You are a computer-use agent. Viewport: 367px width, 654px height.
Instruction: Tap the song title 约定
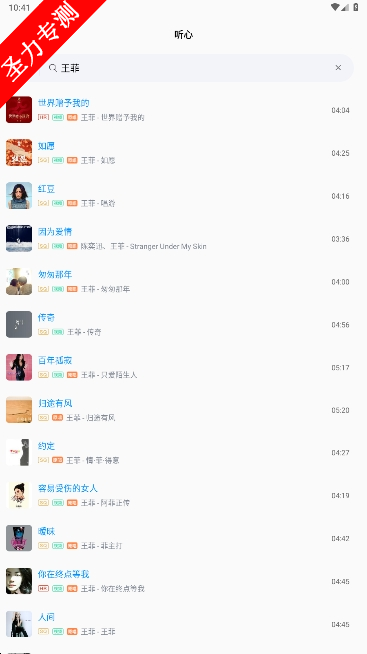click(46, 446)
